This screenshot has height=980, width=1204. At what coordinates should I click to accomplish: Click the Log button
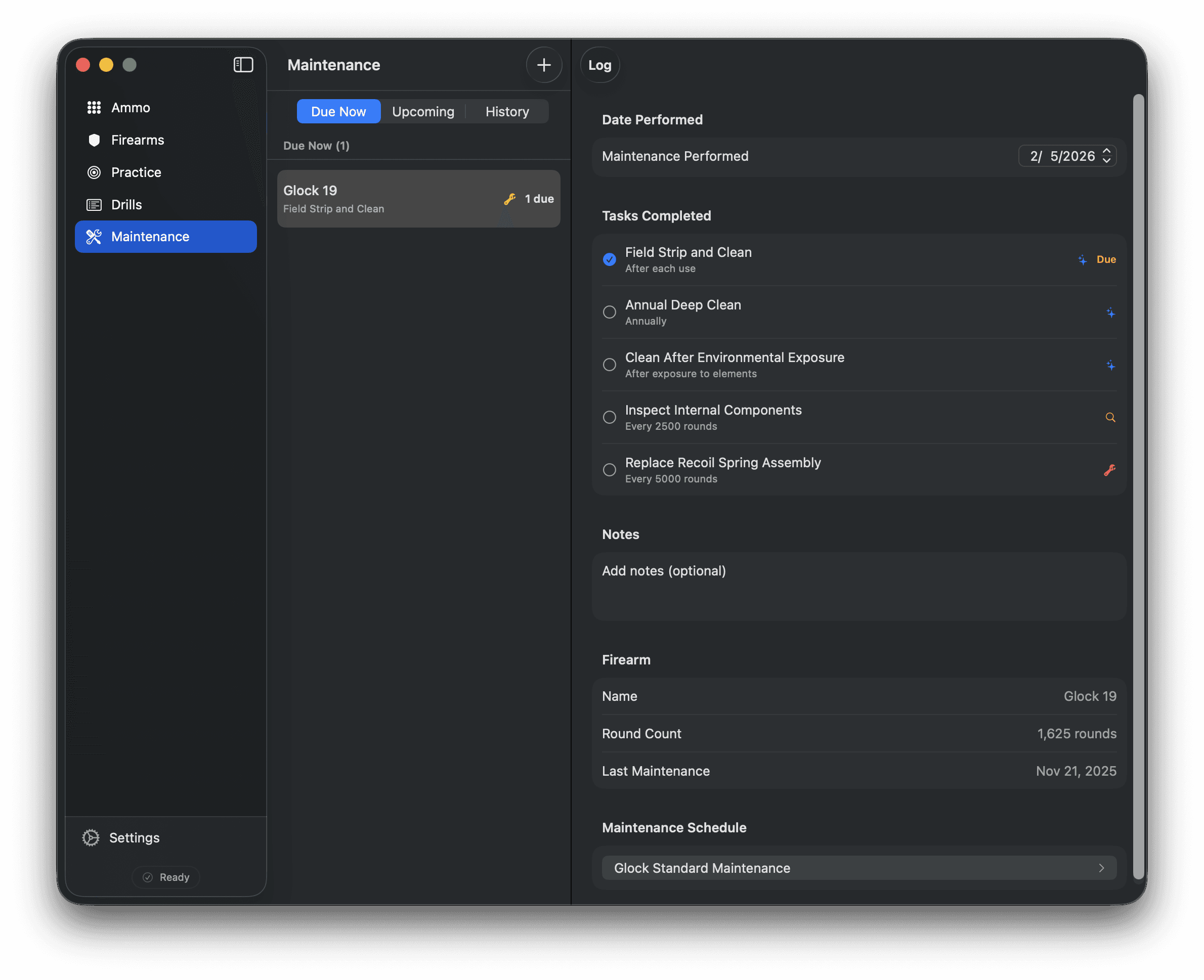599,65
